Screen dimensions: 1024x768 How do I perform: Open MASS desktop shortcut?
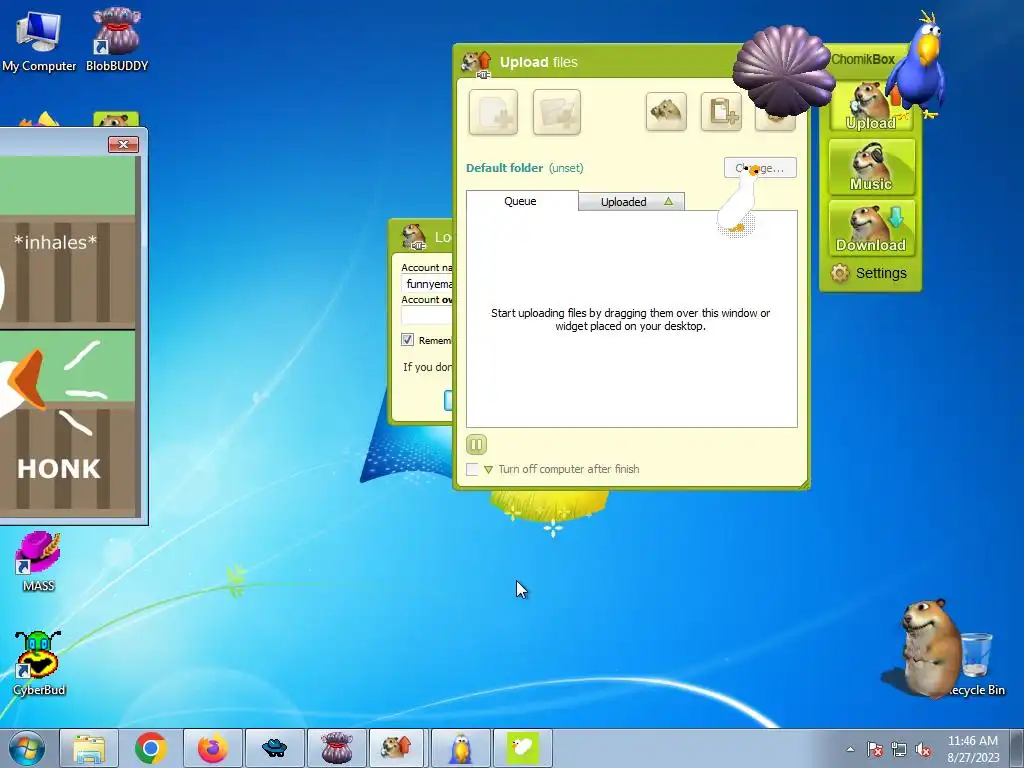(x=39, y=562)
